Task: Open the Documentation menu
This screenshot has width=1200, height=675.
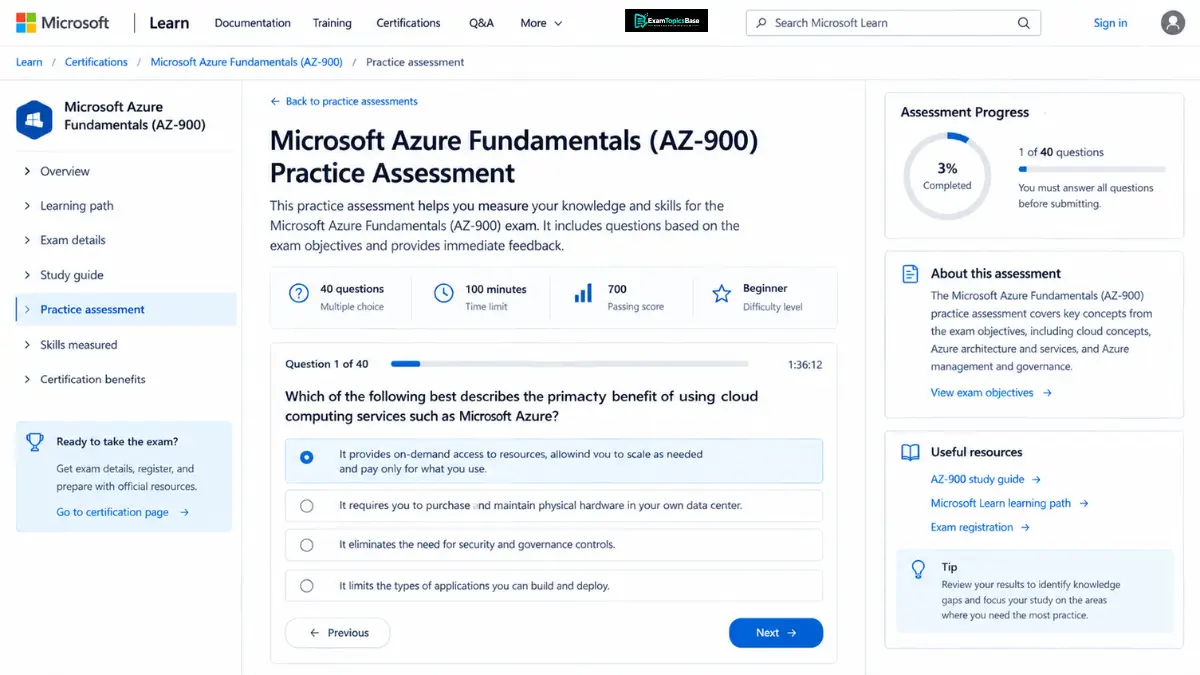Action: click(x=253, y=23)
